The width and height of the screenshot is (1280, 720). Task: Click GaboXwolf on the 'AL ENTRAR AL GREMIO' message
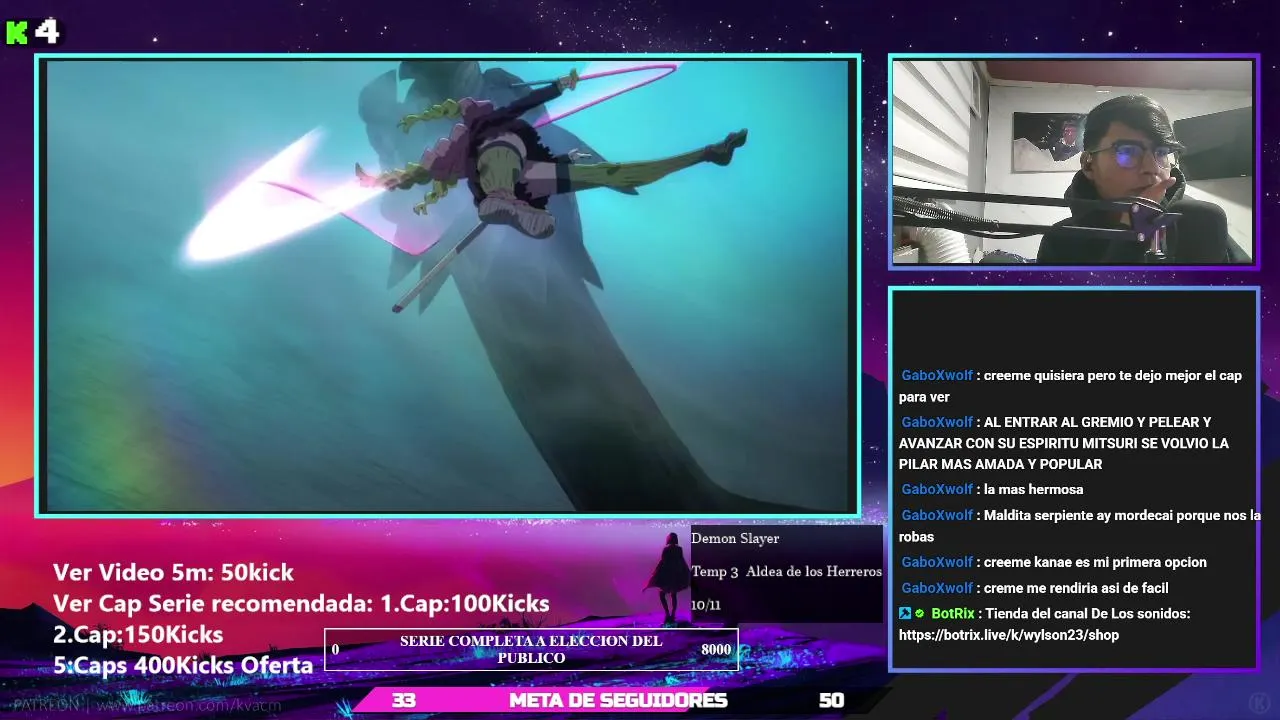click(937, 422)
